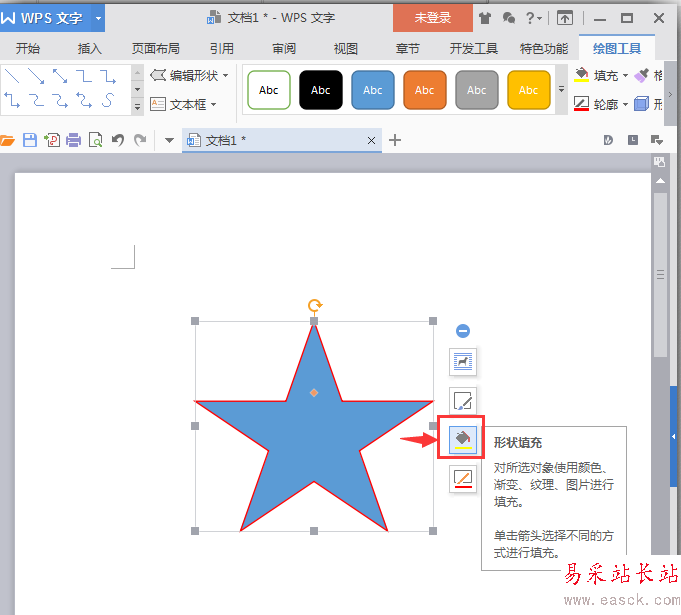Open the 开始 tab
The image size is (681, 615).
click(x=28, y=48)
